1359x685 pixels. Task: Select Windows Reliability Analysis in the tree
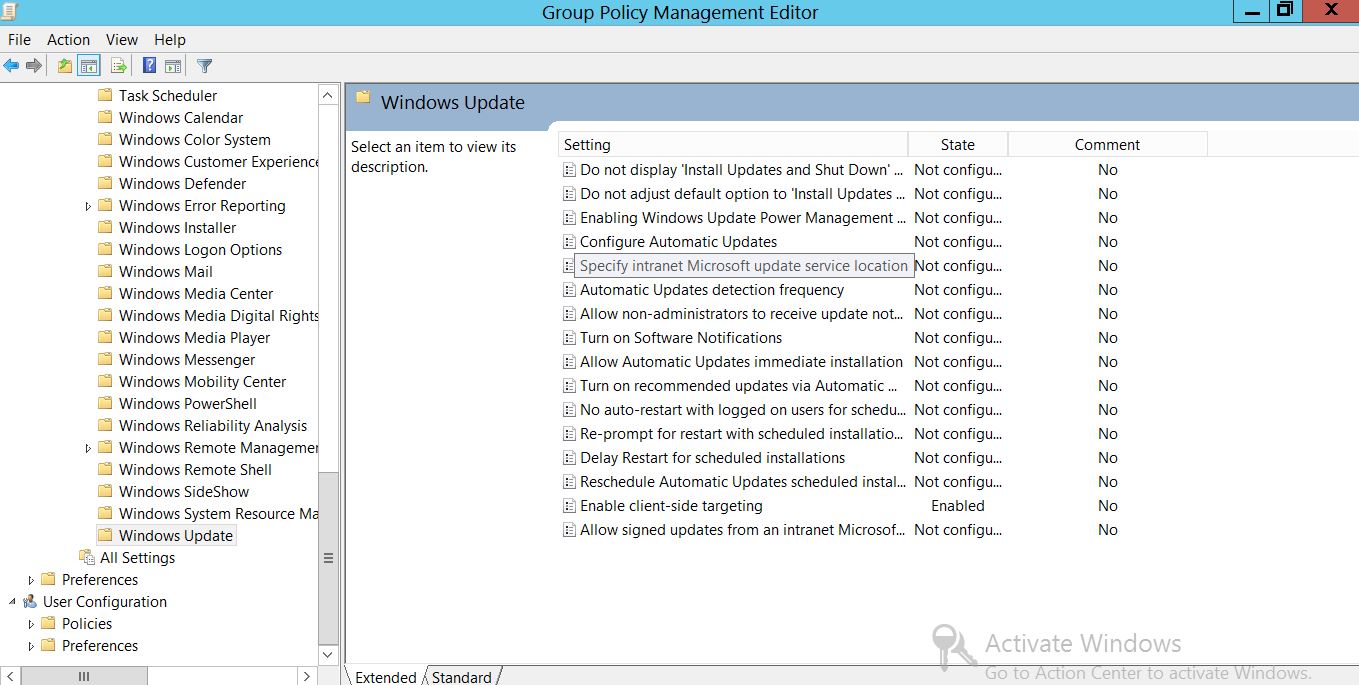point(213,425)
